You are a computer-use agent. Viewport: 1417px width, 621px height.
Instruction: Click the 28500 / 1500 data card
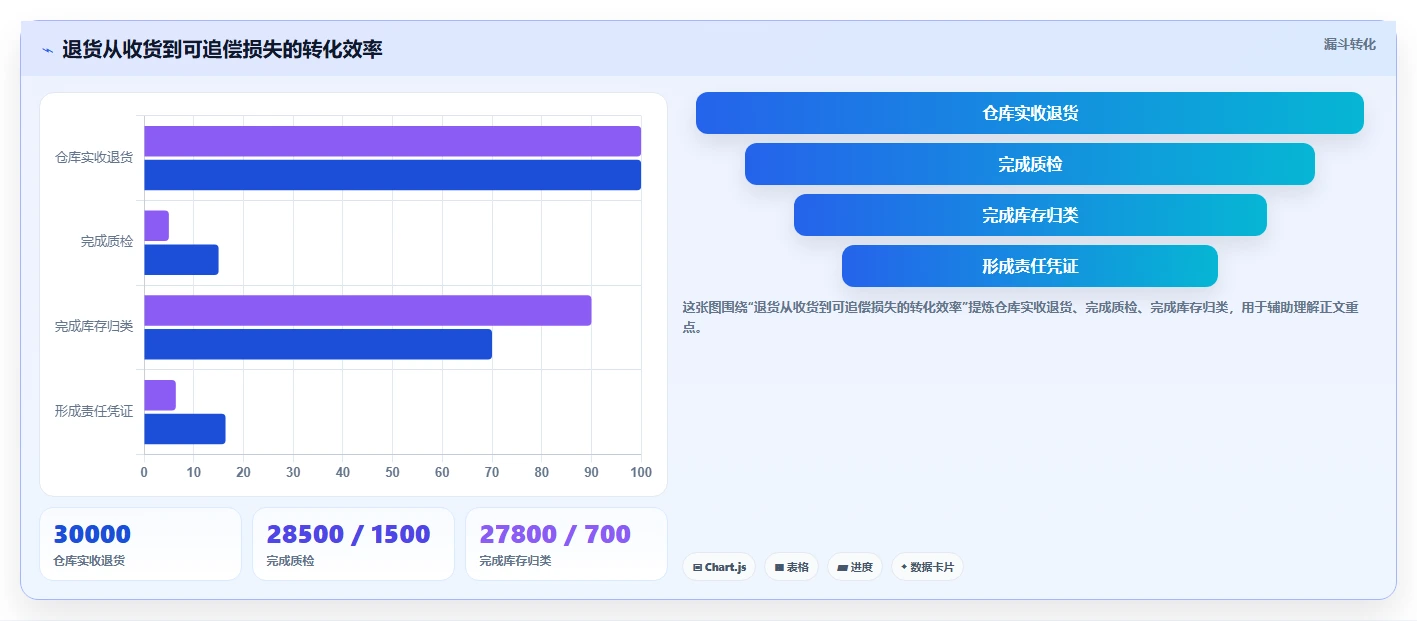click(353, 544)
